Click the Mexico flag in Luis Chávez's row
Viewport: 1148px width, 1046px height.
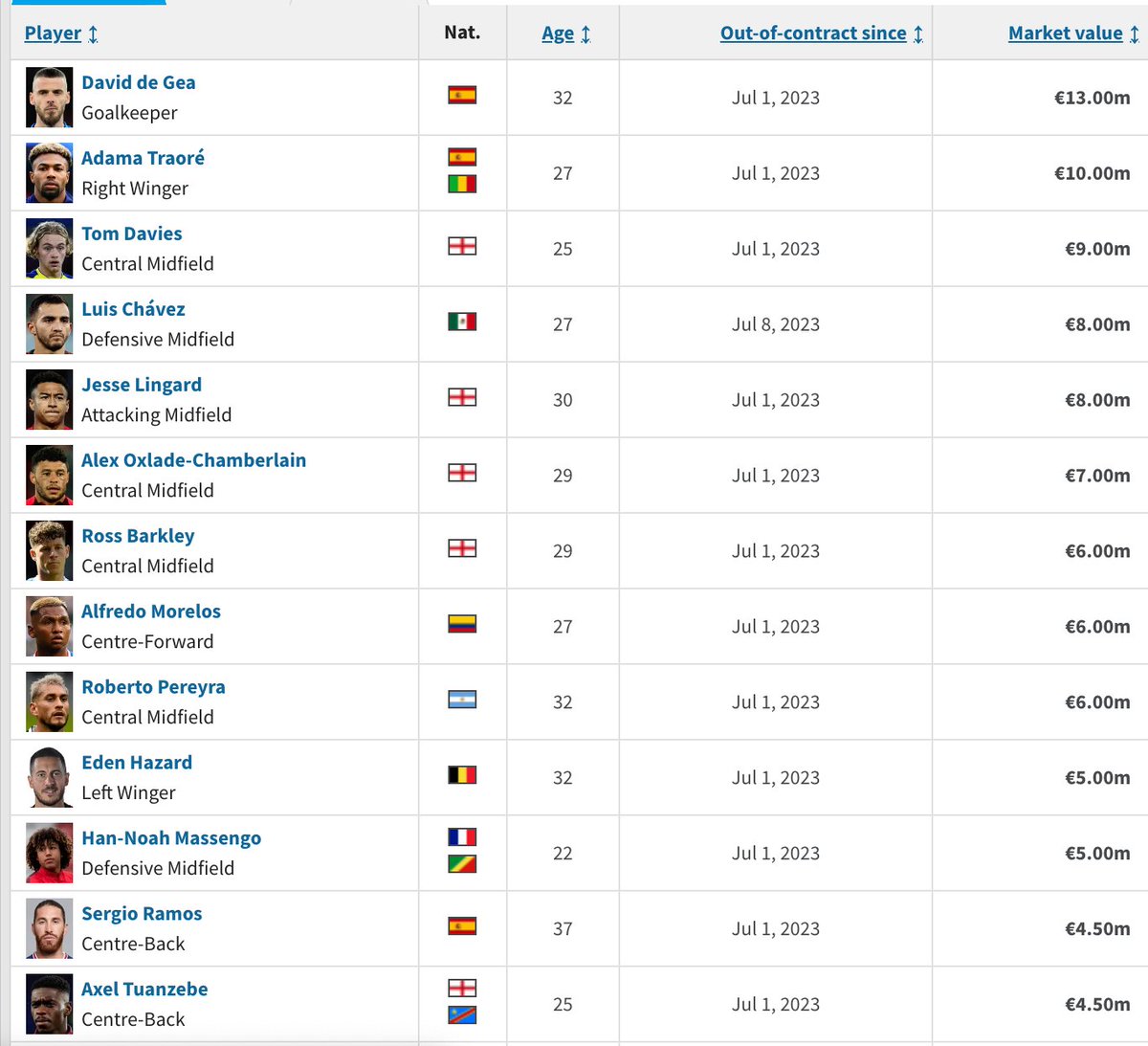point(462,322)
